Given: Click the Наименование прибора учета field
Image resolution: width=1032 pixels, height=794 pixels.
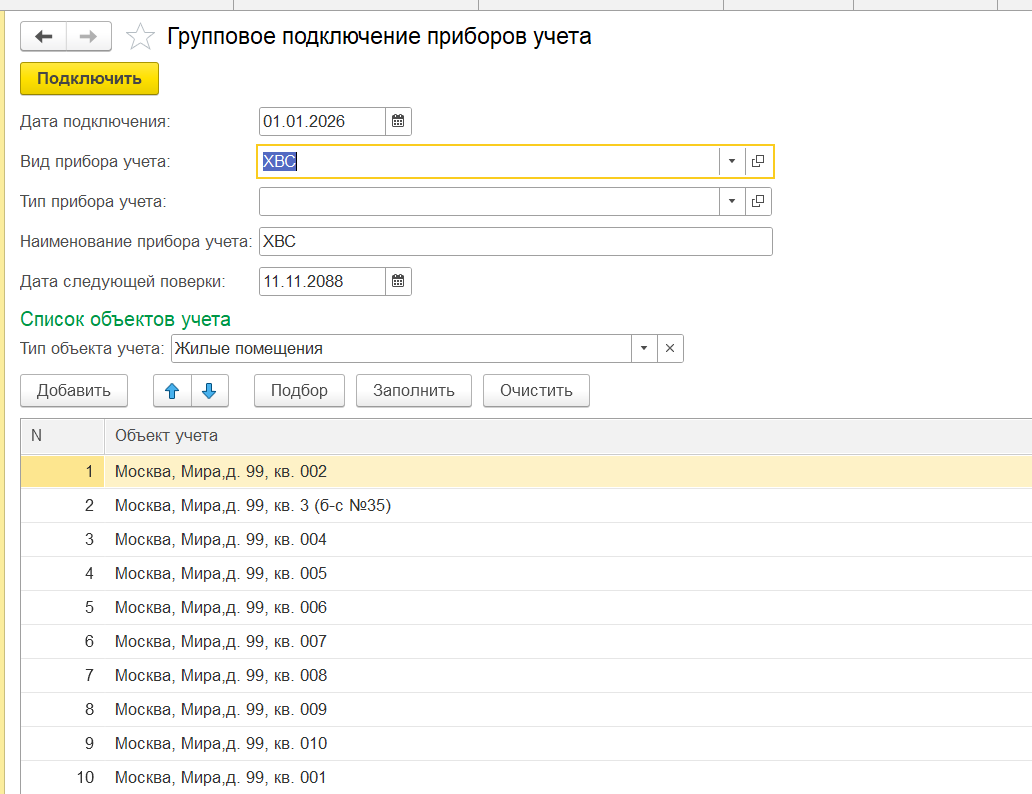Looking at the screenshot, I should (x=515, y=242).
